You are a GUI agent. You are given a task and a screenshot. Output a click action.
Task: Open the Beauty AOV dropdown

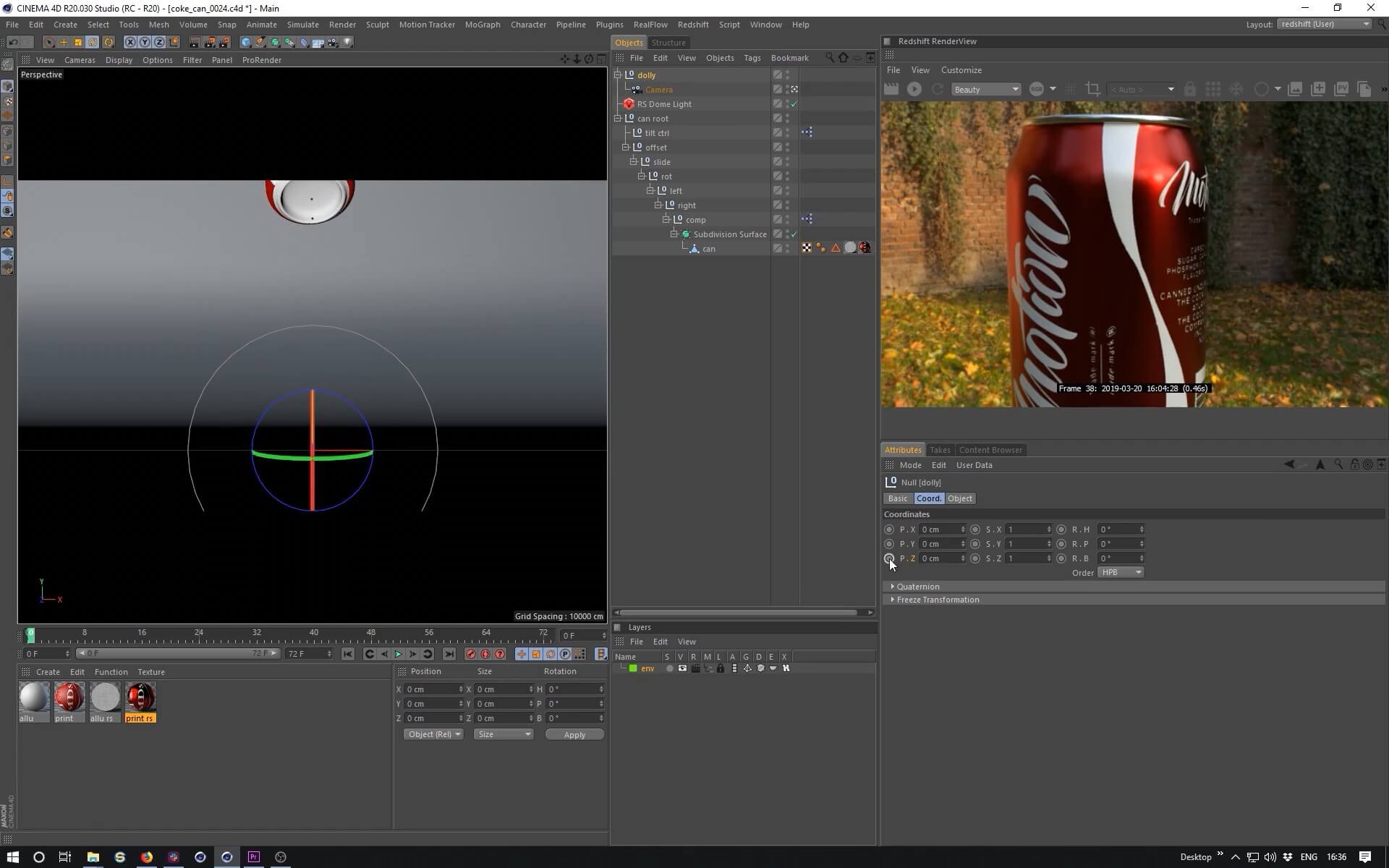coord(985,89)
